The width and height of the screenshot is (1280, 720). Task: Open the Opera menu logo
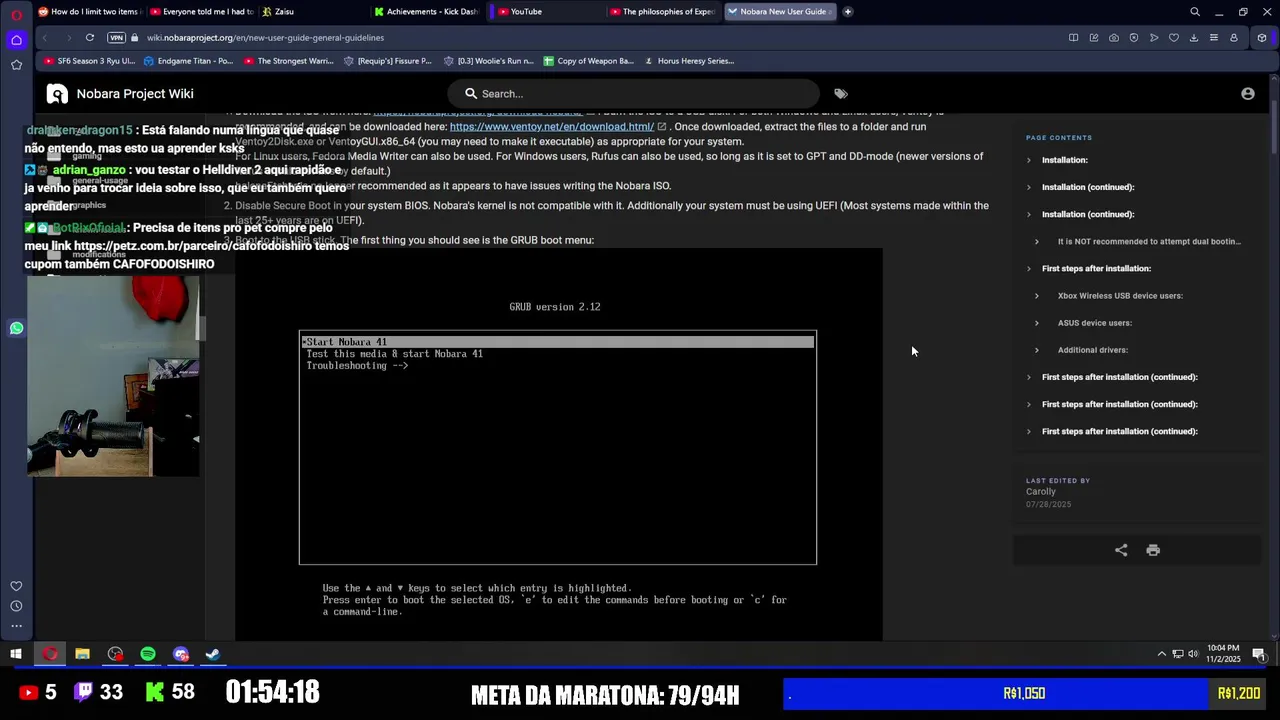click(16, 14)
